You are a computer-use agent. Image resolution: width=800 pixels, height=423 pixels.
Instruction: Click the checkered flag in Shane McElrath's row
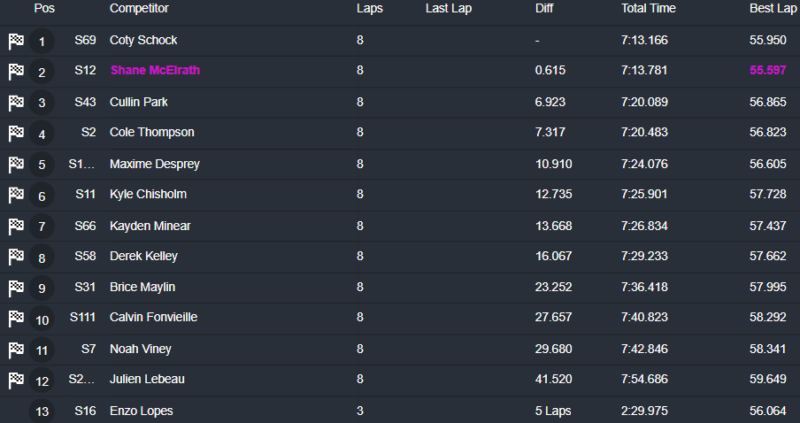pyautogui.click(x=16, y=71)
